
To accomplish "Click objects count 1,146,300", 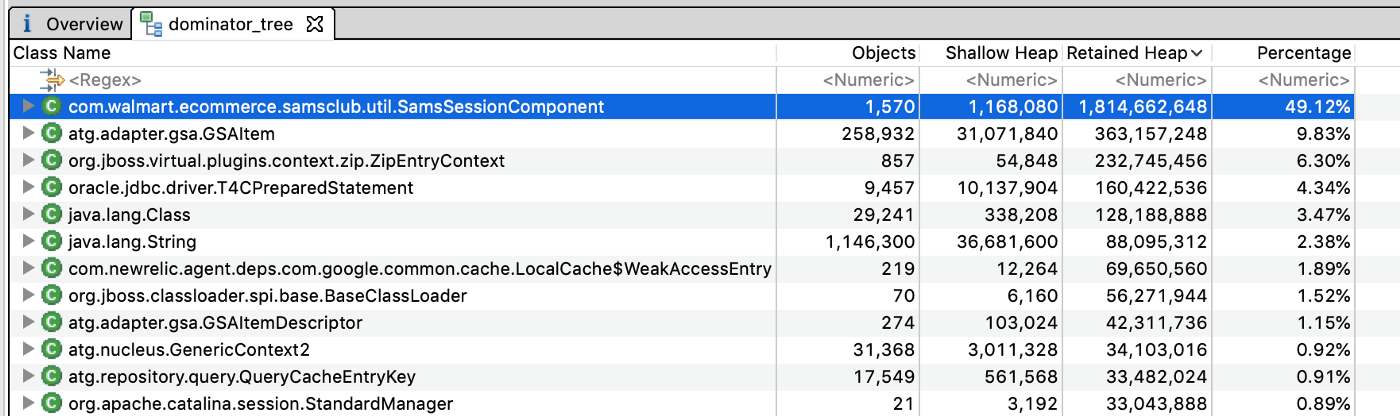I will pos(871,241).
